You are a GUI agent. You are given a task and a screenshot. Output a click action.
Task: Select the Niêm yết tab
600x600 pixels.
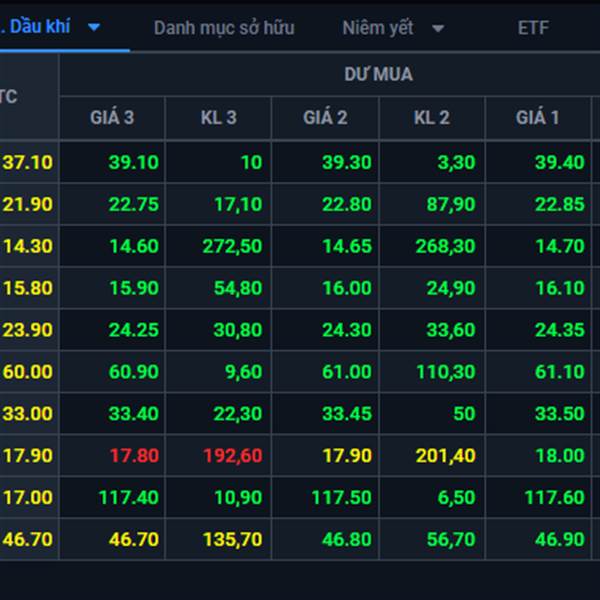point(378,28)
